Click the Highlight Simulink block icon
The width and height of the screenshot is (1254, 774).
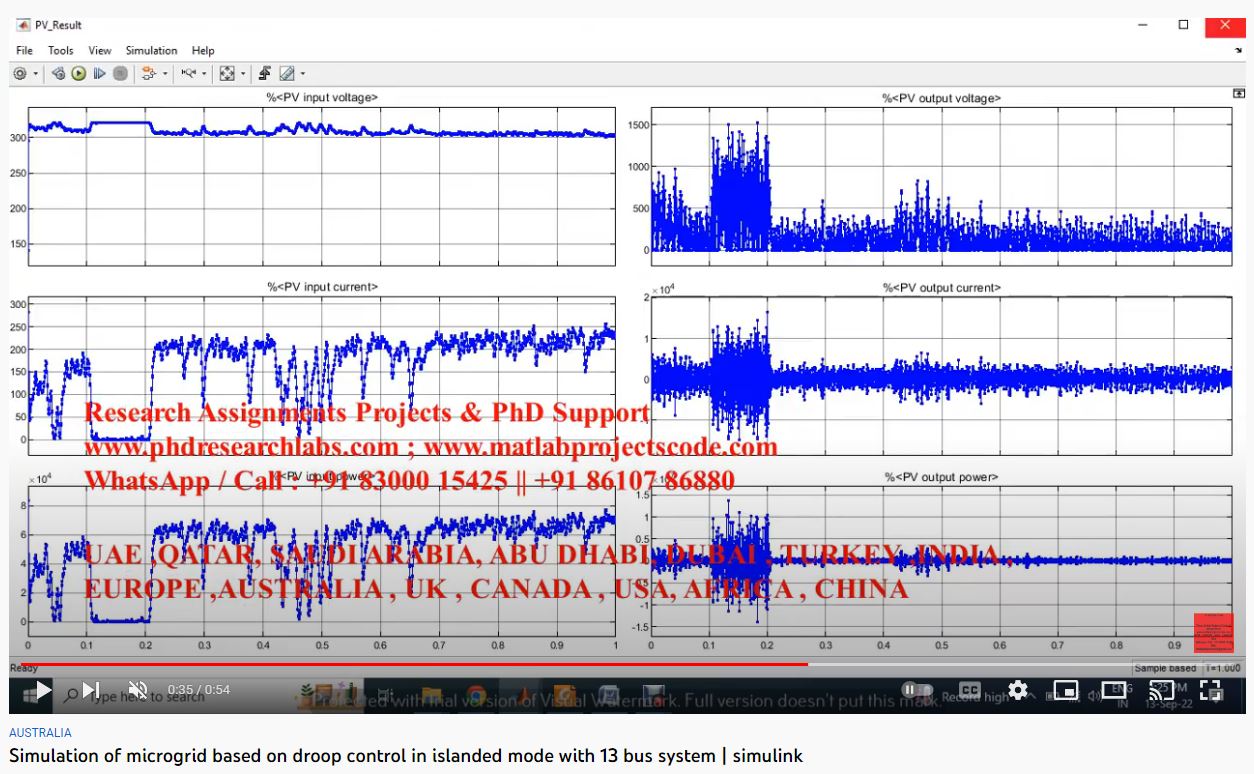149,73
